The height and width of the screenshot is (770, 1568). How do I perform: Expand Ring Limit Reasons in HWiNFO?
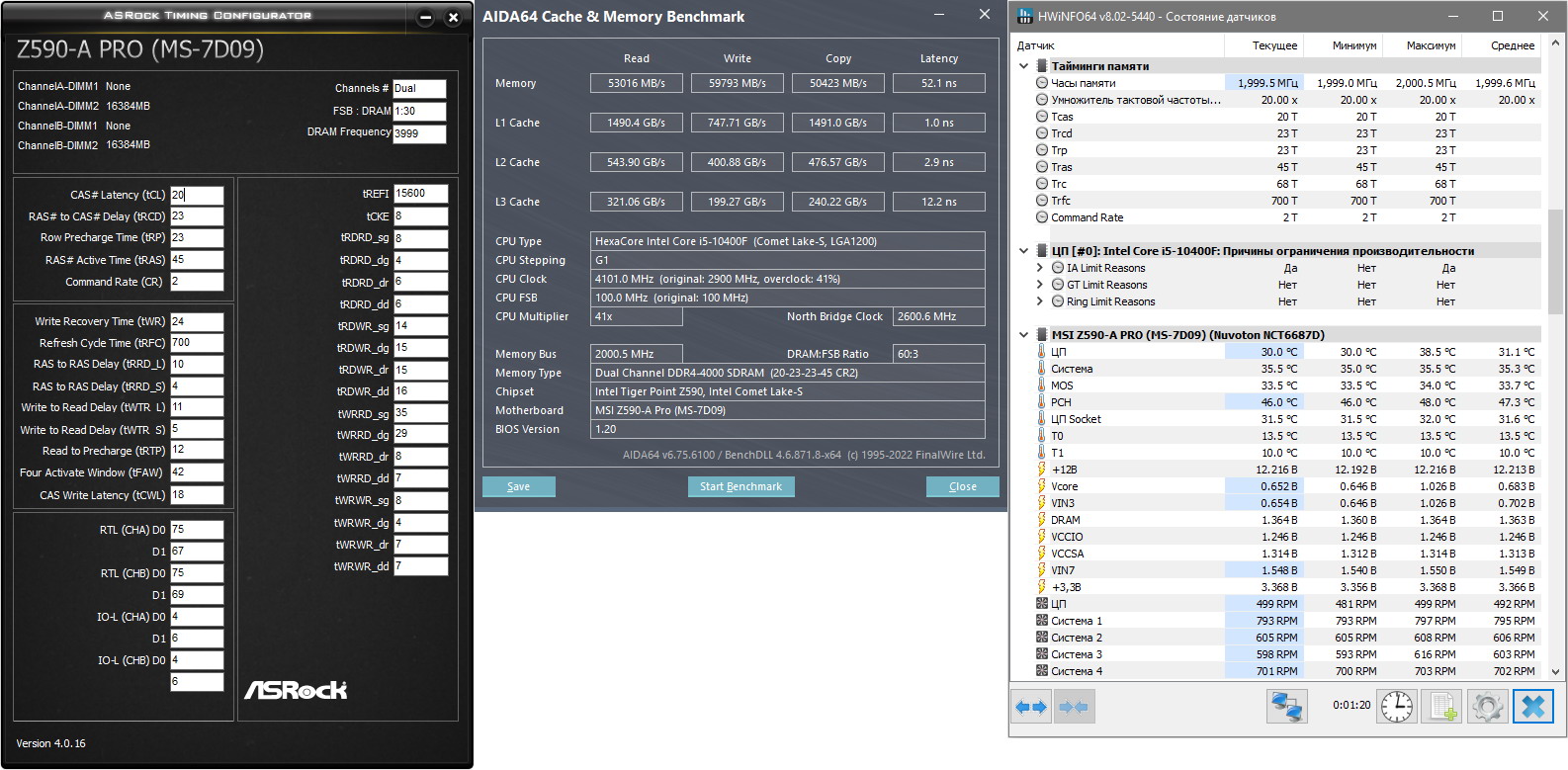point(1040,301)
